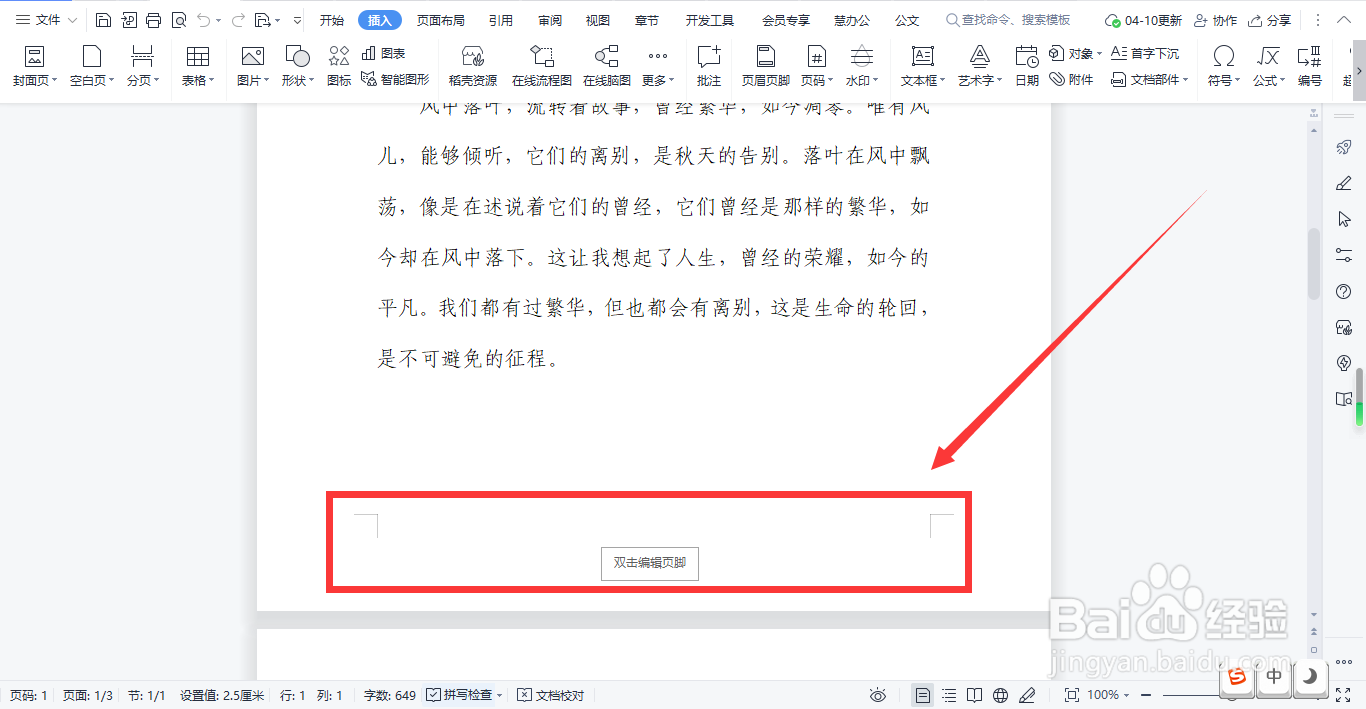Expand the File (文件) menu arrow
Screen dimensions: 1366x709
pyautogui.click(x=72, y=20)
